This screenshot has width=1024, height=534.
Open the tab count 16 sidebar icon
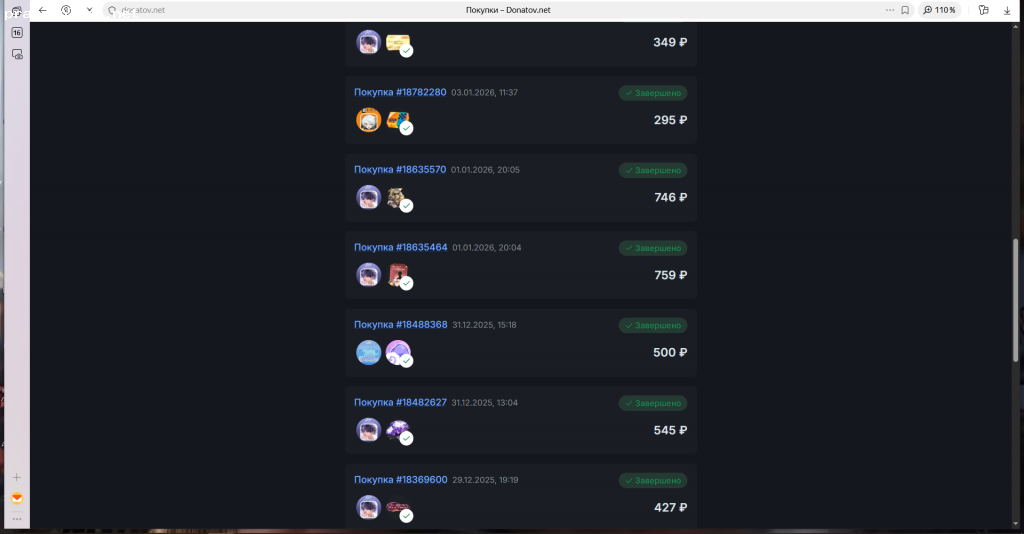(x=17, y=33)
